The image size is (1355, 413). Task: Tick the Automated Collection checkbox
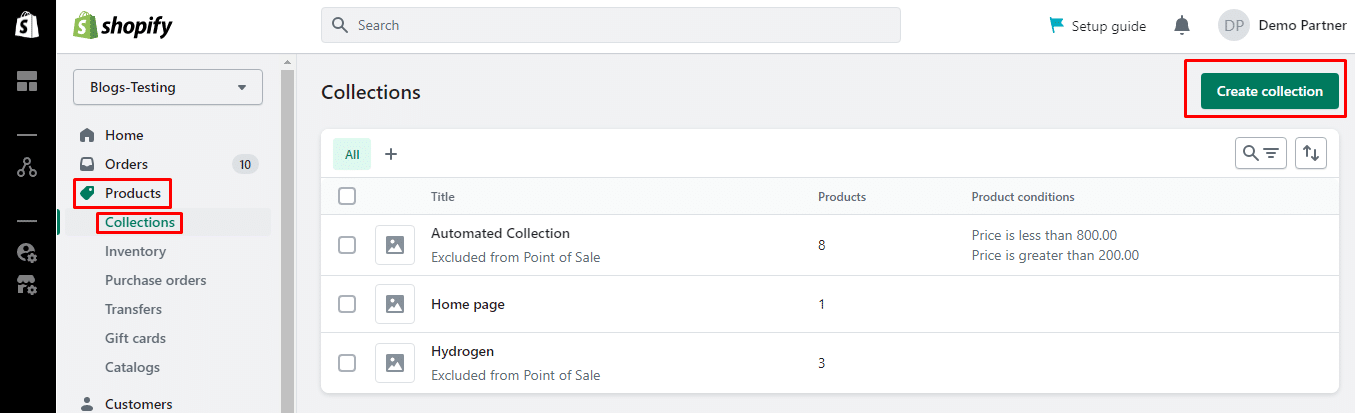[x=347, y=245]
